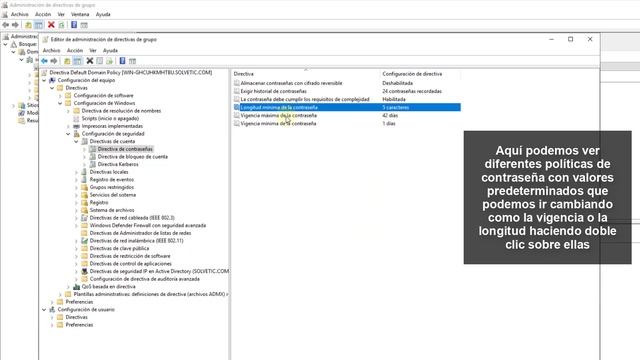Screen dimensions: 640x360
Task: Click the Windows Defender Firewall folder icon
Action: [x=84, y=225]
